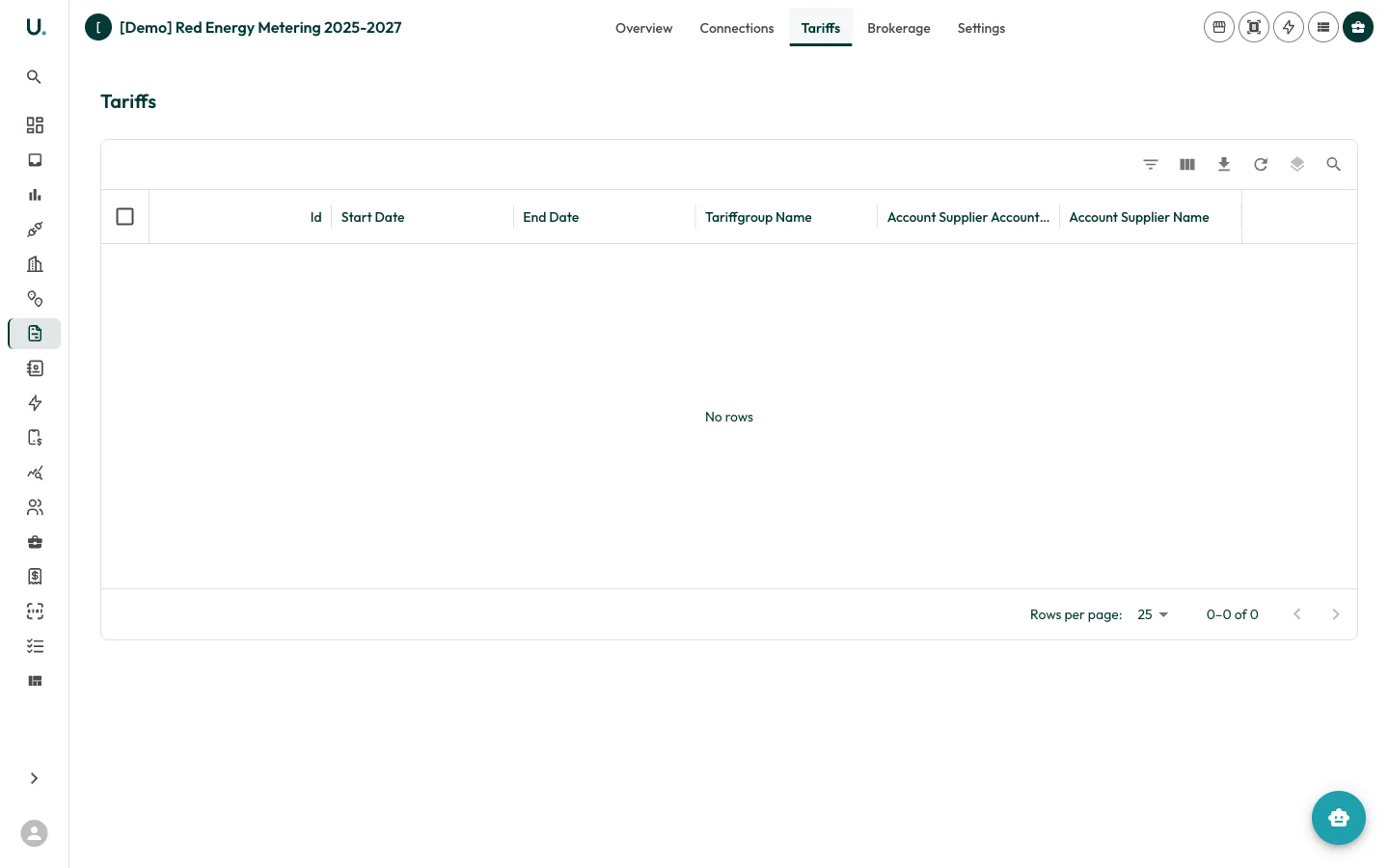Sort by the End Date column header
The image size is (1389, 868).
pos(551,217)
